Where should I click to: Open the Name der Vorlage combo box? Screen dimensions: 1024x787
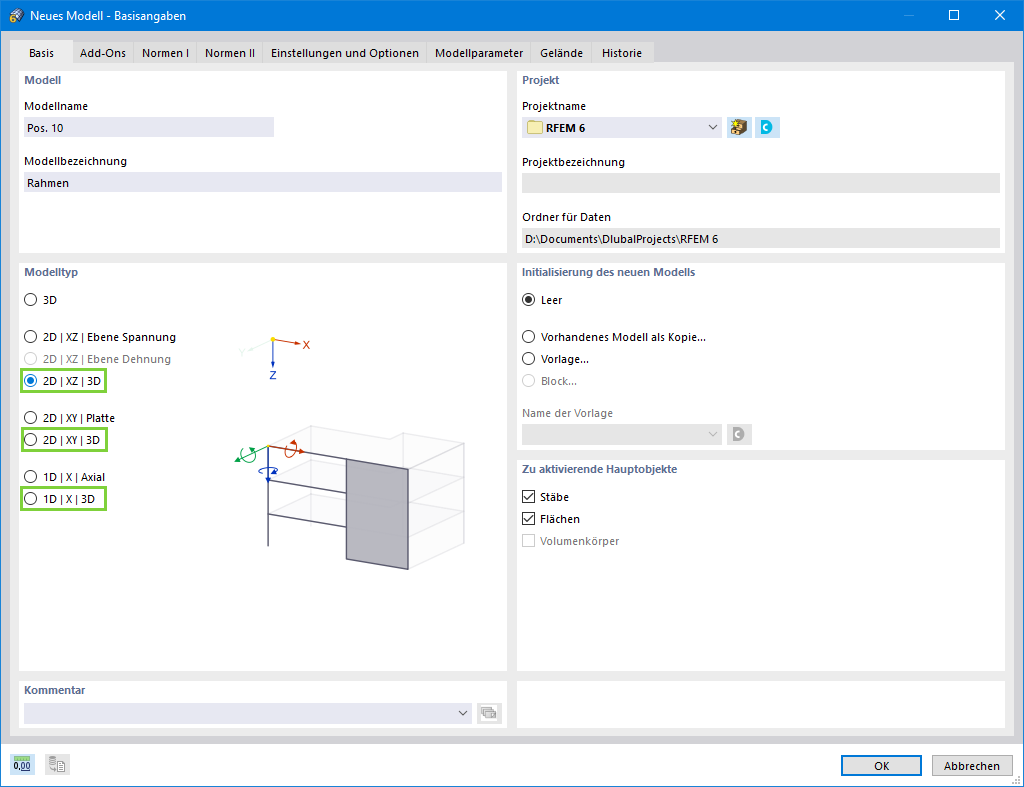712,434
